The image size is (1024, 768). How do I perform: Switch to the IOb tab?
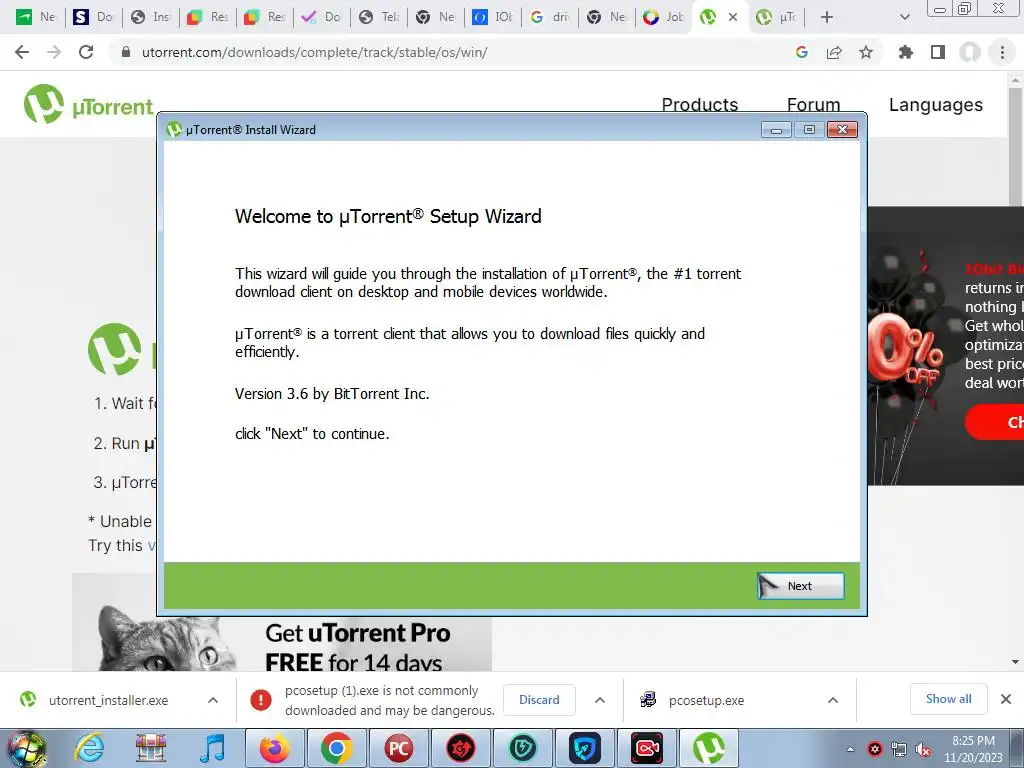coord(492,17)
